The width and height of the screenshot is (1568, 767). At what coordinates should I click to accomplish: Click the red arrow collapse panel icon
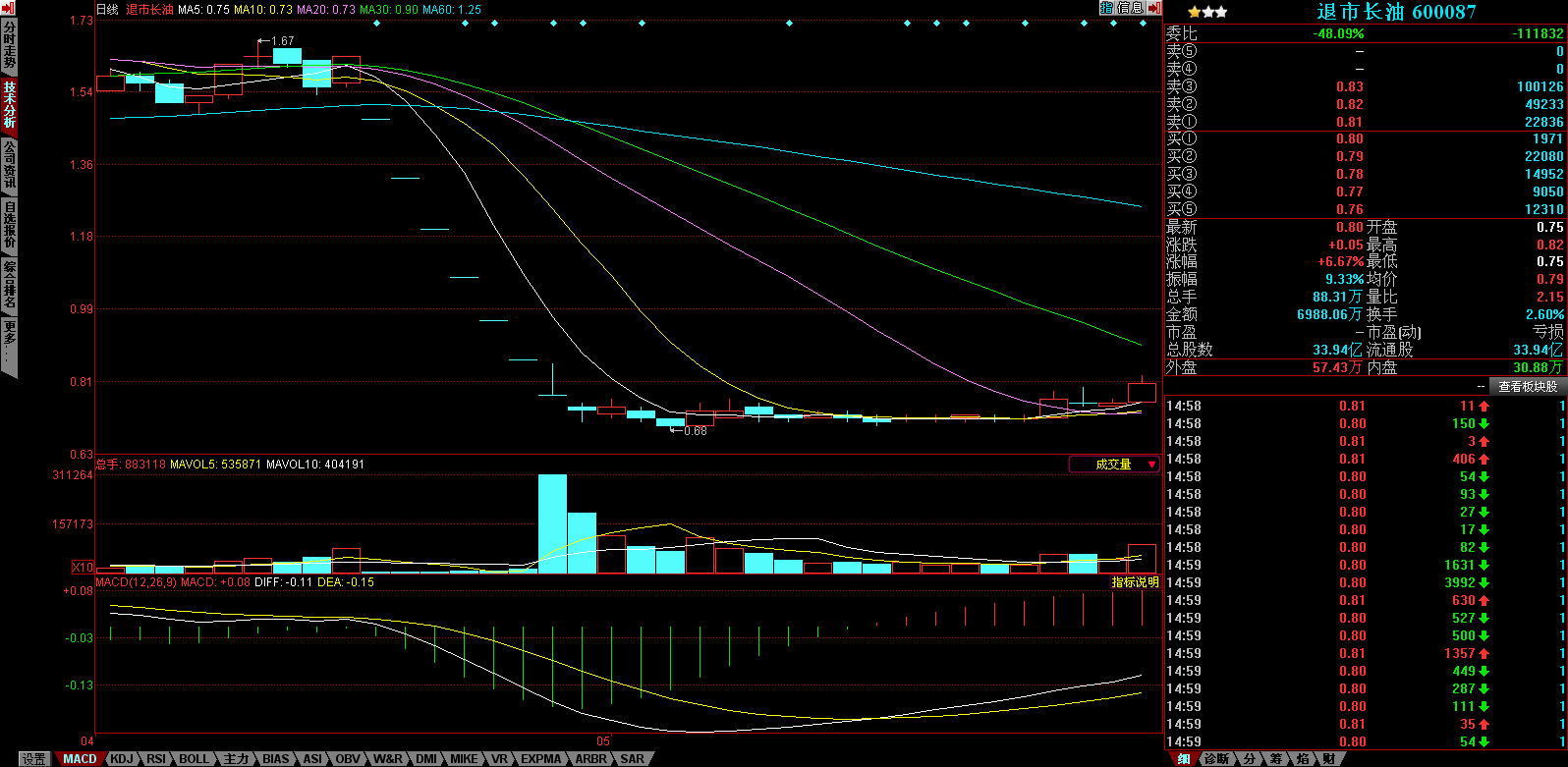pyautogui.click(x=1154, y=8)
